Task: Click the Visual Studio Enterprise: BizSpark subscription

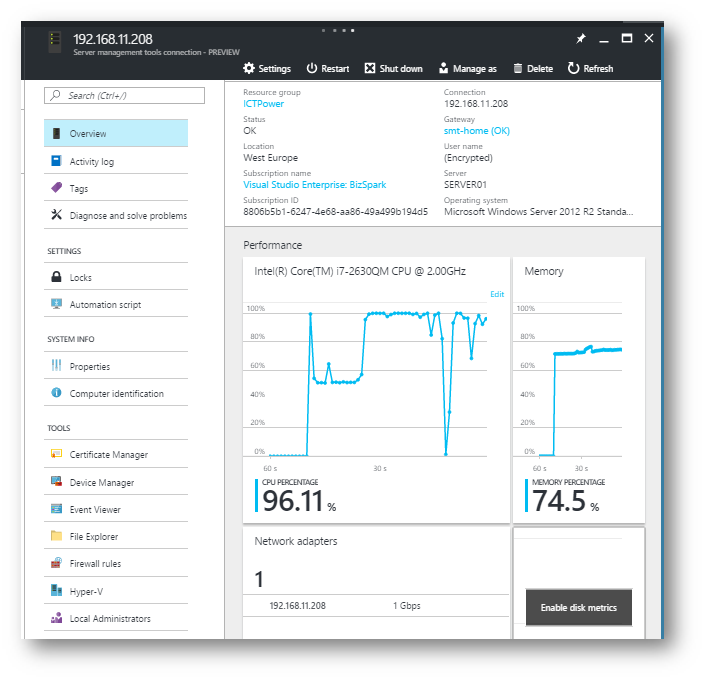Action: (314, 185)
